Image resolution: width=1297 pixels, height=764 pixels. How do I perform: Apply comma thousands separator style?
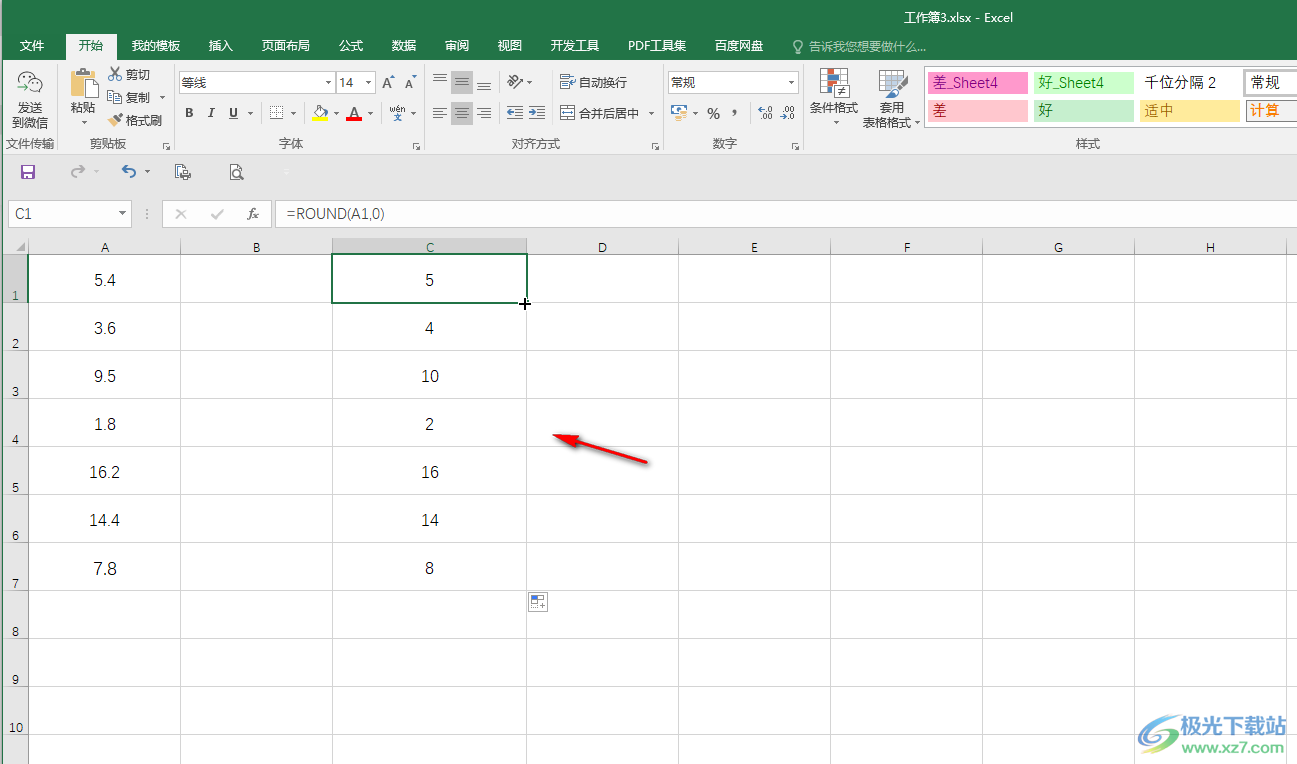(x=735, y=113)
